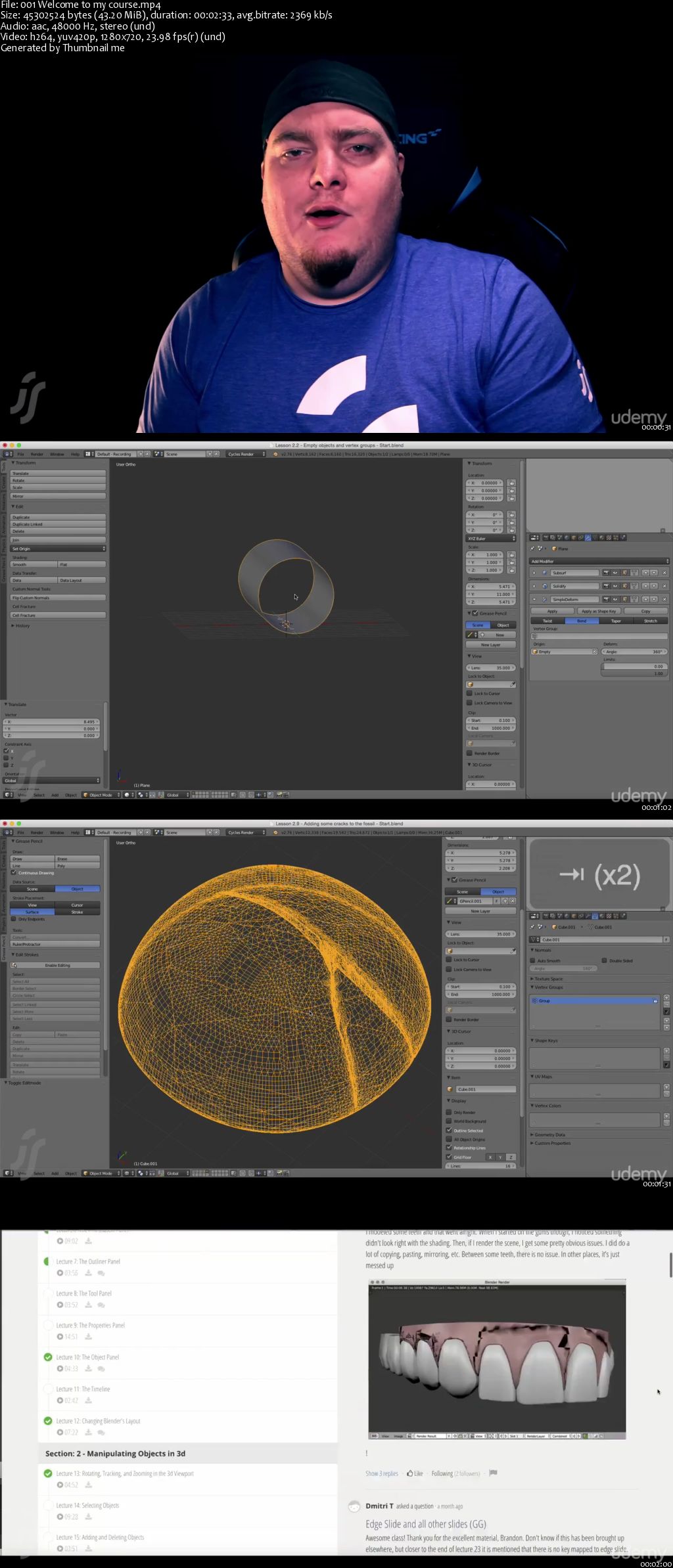
Task: Remove the Solidify modifier with its X icon
Action: (664, 586)
